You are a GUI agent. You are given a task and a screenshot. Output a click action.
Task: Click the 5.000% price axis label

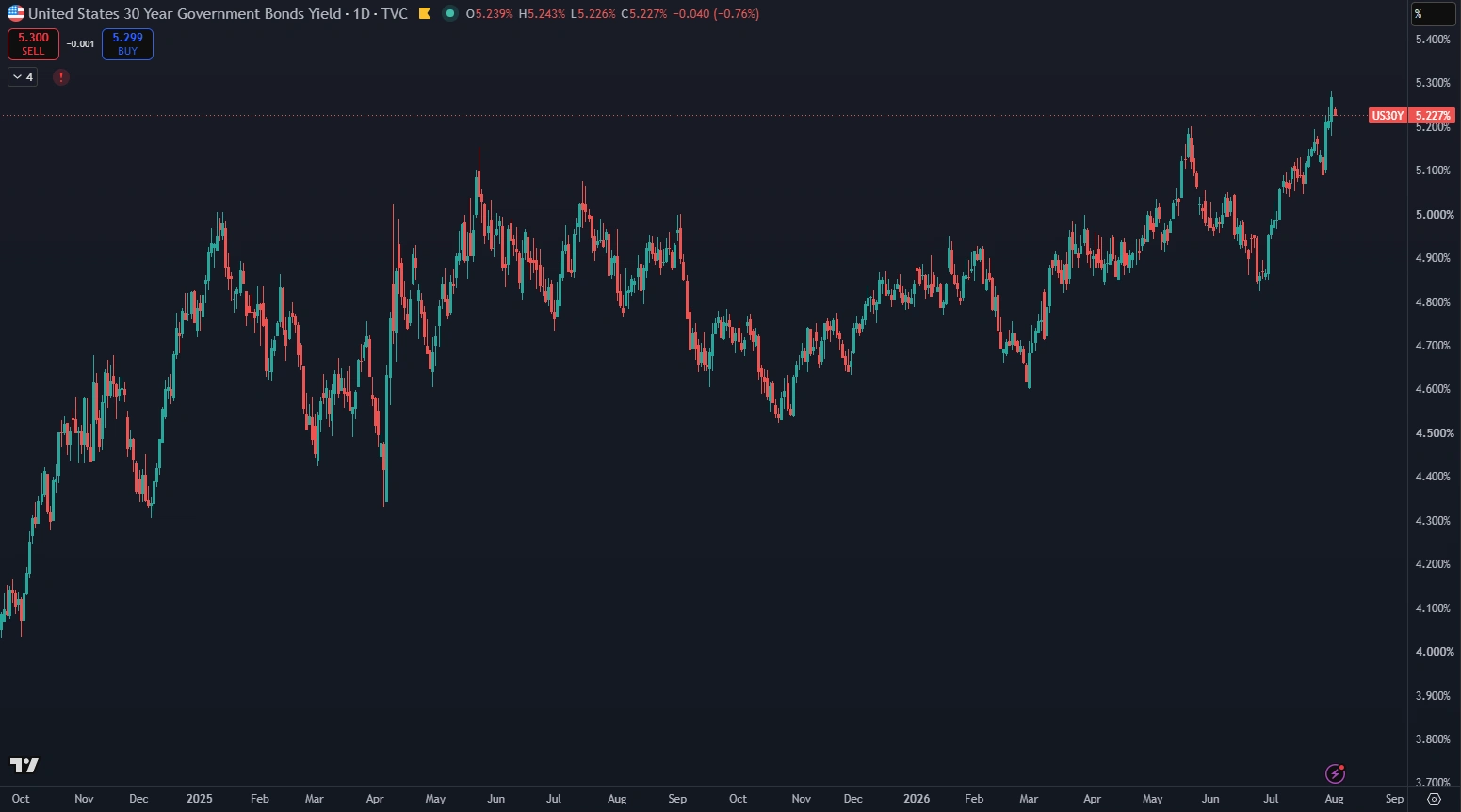1435,215
